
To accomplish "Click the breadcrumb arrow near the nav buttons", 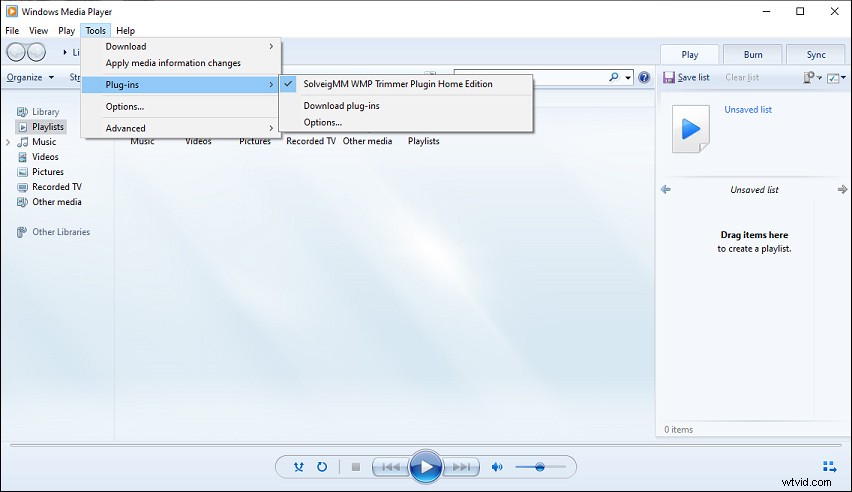I will pyautogui.click(x=65, y=52).
